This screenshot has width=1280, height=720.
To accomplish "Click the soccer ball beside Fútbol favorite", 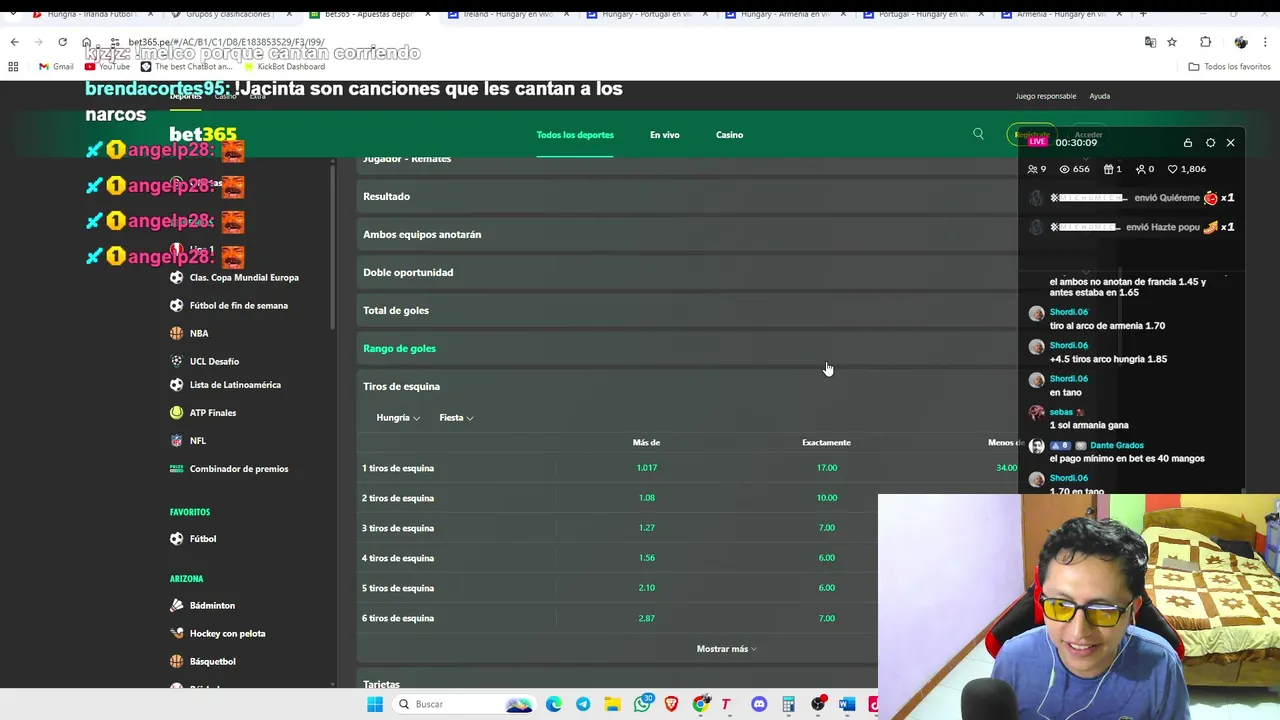I will pyautogui.click(x=177, y=538).
